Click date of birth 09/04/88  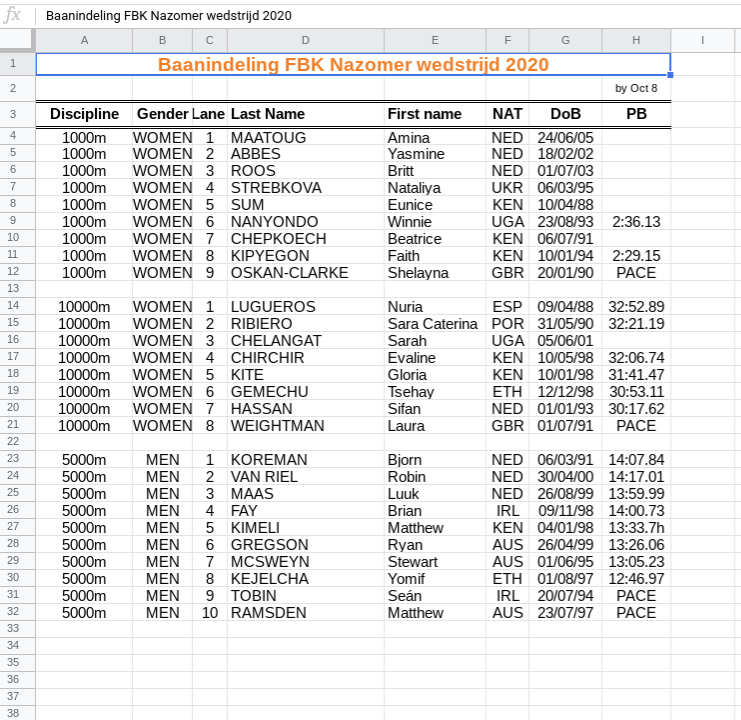coord(565,307)
